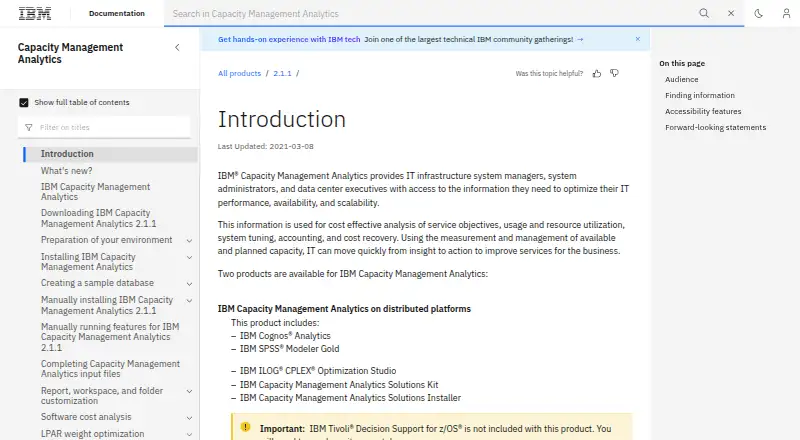Open IBM Capacity Management Analytics topic
Viewport: 800px width, 440px height.
95,192
